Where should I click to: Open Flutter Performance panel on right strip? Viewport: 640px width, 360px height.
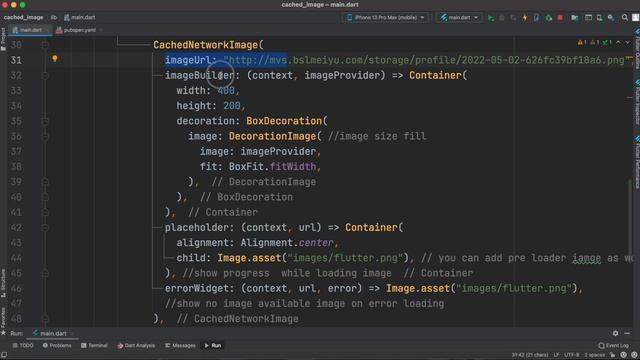(x=637, y=162)
